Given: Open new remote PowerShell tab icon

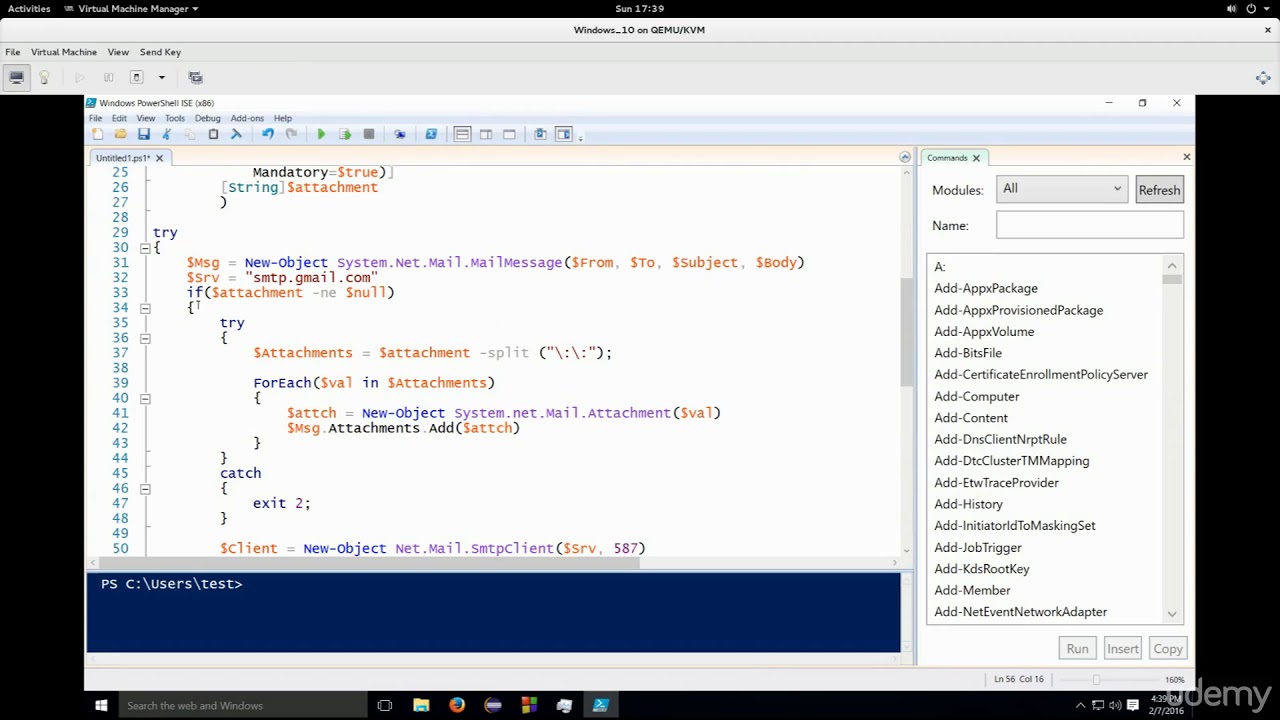Looking at the screenshot, I should tap(400, 134).
